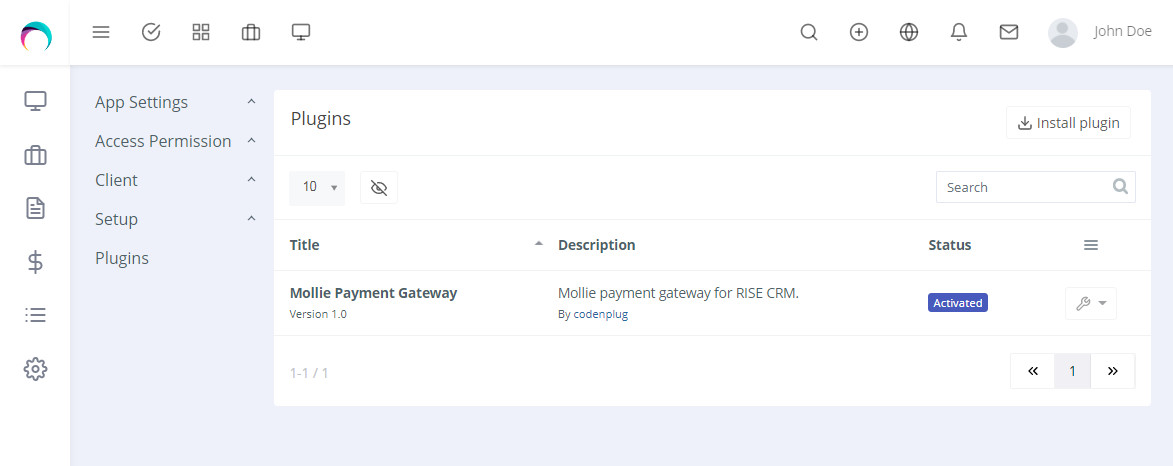Image resolution: width=1173 pixels, height=466 pixels.
Task: Click the plus-circle quick add icon
Action: 858,32
